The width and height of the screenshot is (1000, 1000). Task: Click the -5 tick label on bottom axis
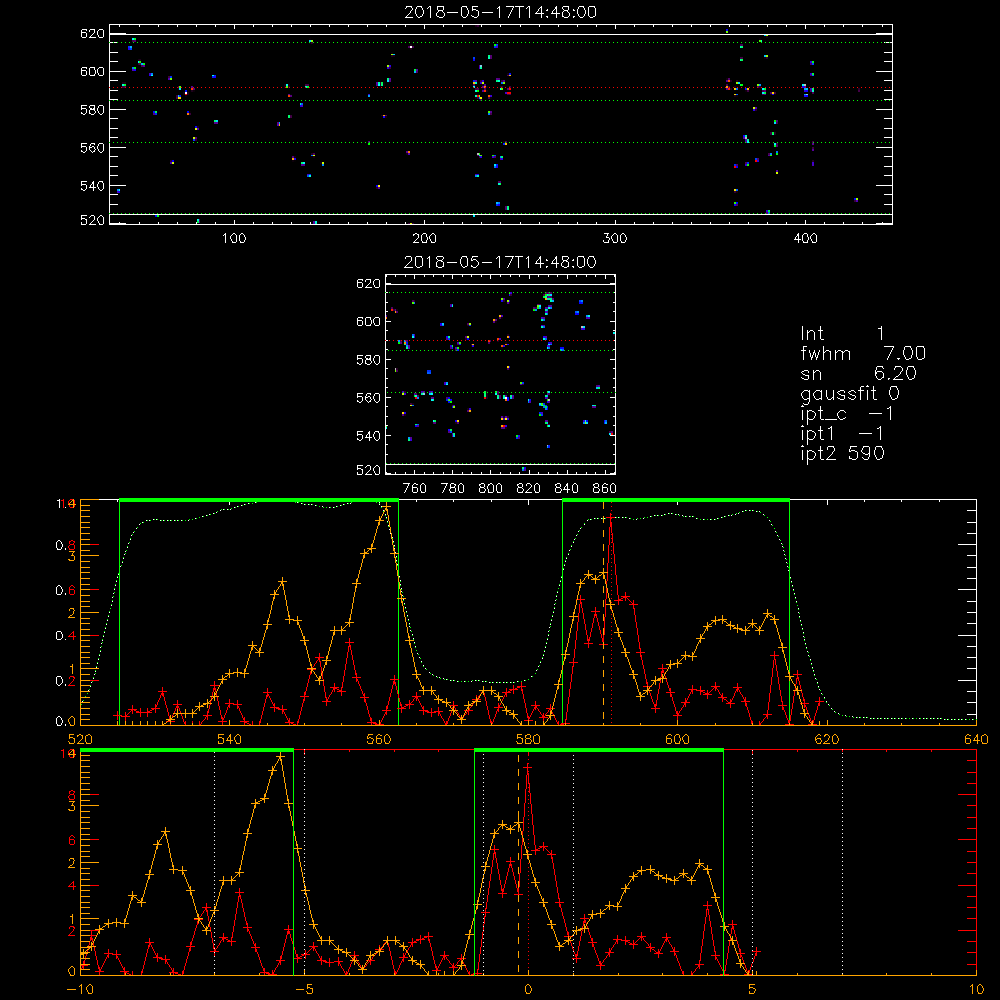305,989
